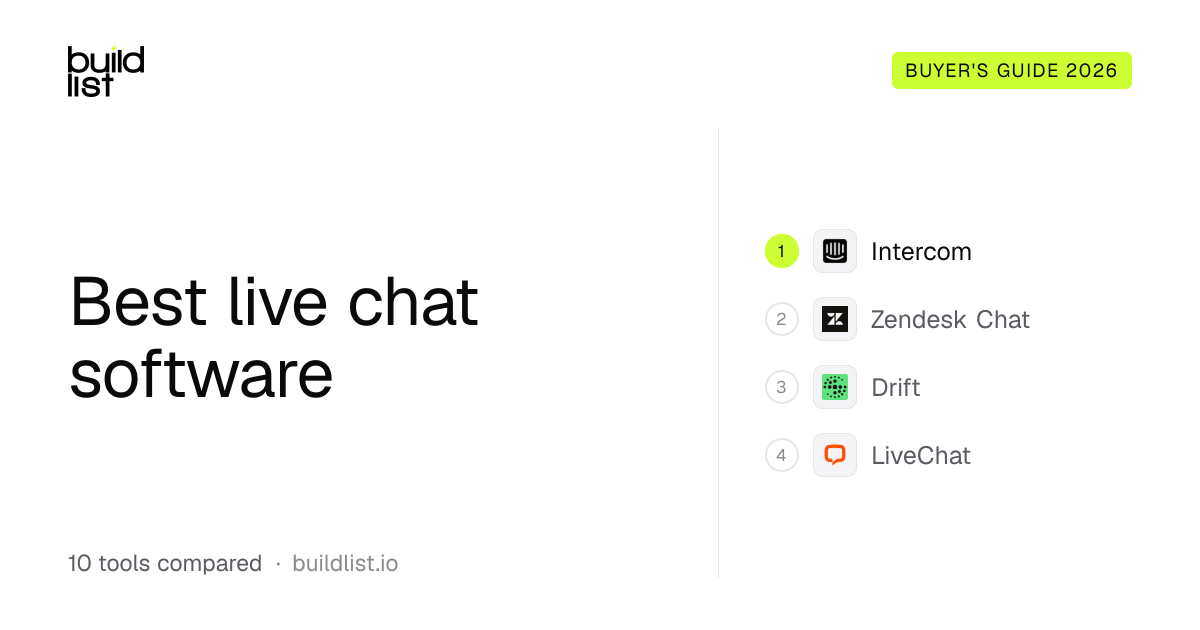Select rank number 1 green circle
1200x630 pixels.
tap(782, 251)
